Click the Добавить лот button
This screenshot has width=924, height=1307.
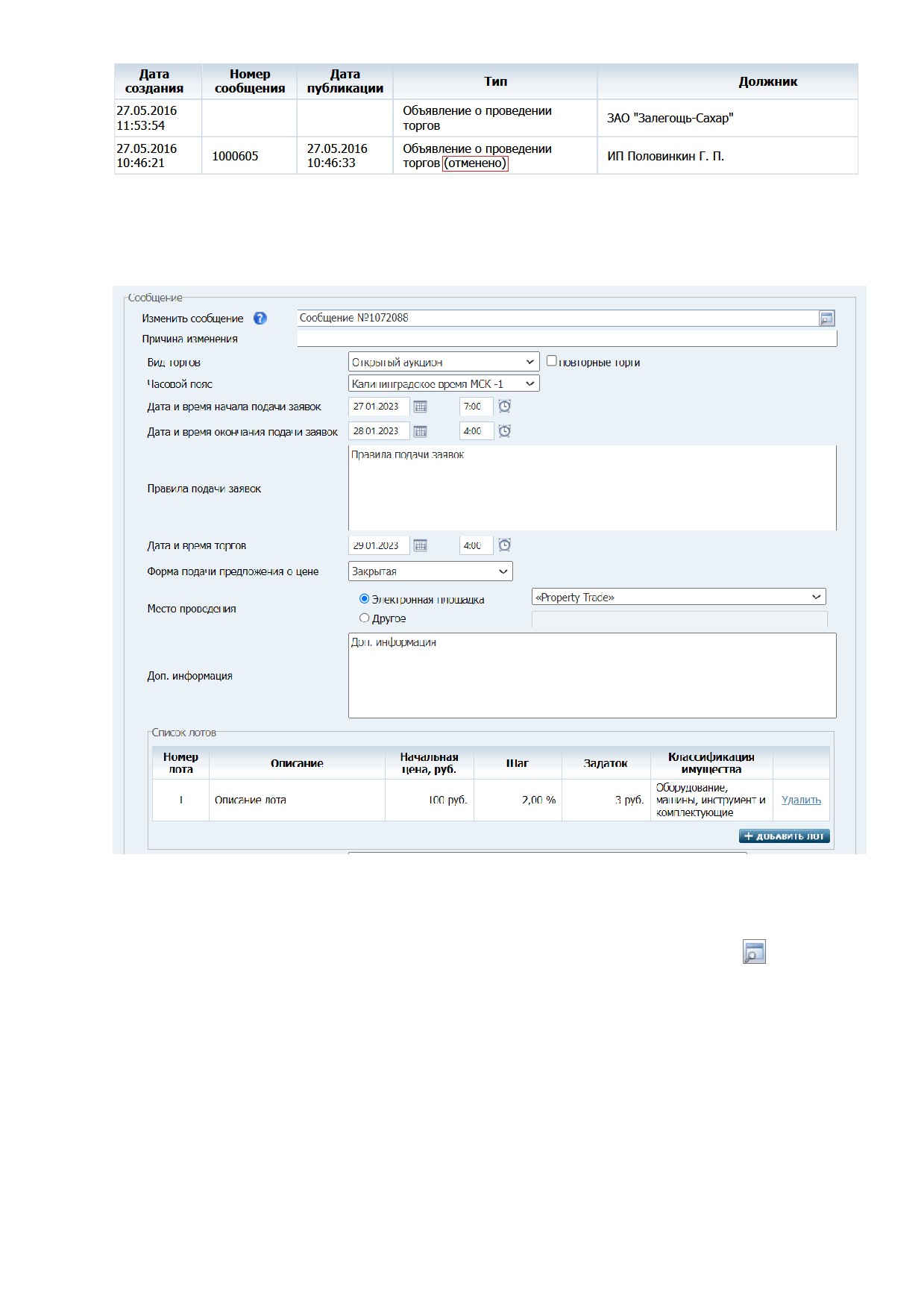[x=785, y=836]
